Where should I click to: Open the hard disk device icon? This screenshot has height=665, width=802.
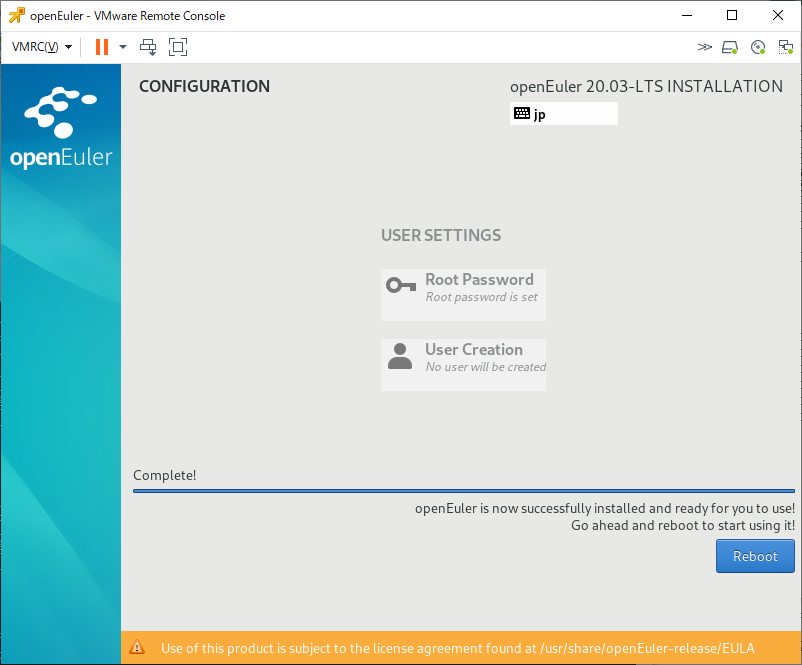pyautogui.click(x=730, y=47)
